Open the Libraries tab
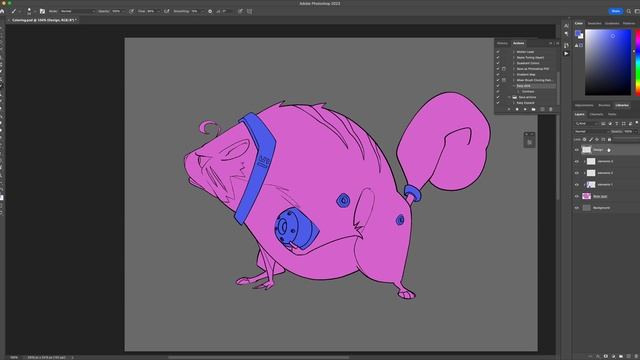The image size is (640, 360). [x=622, y=106]
